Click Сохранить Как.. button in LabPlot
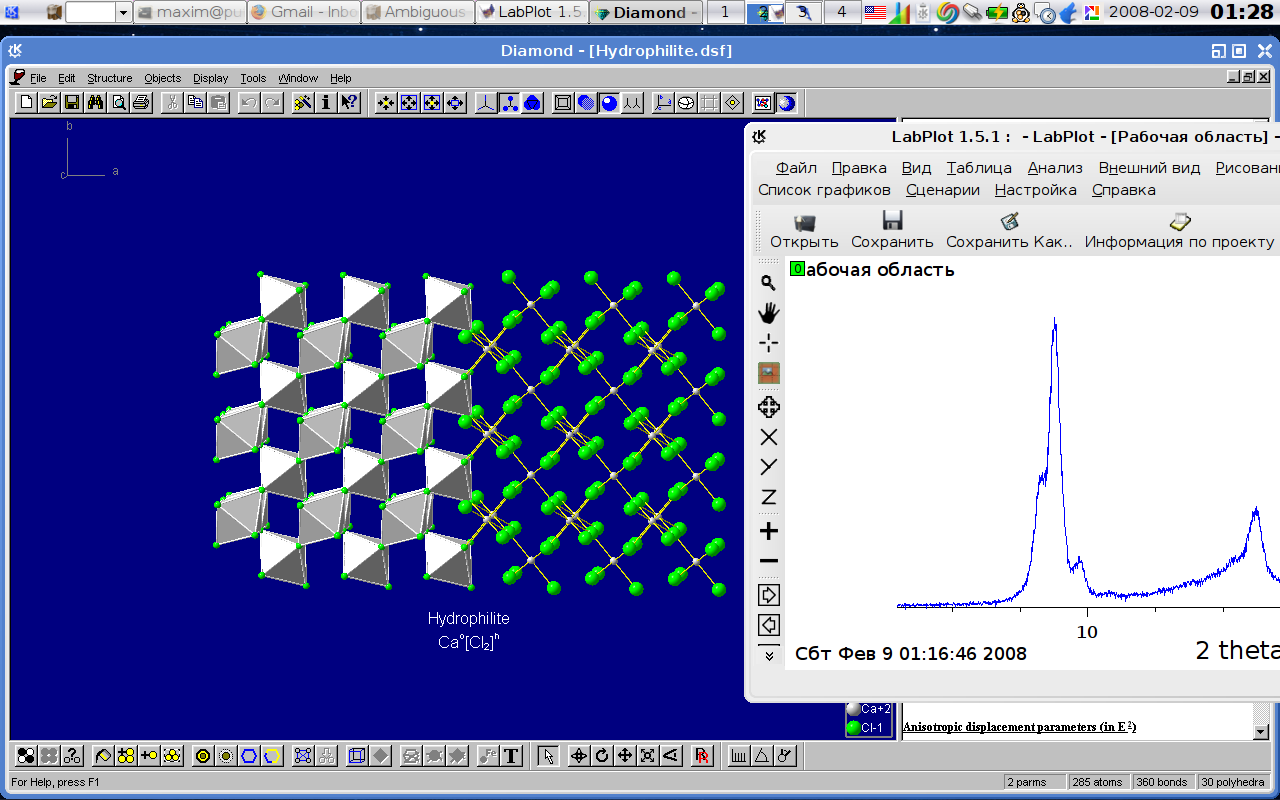Viewport: 1280px width, 800px height. (x=1009, y=230)
